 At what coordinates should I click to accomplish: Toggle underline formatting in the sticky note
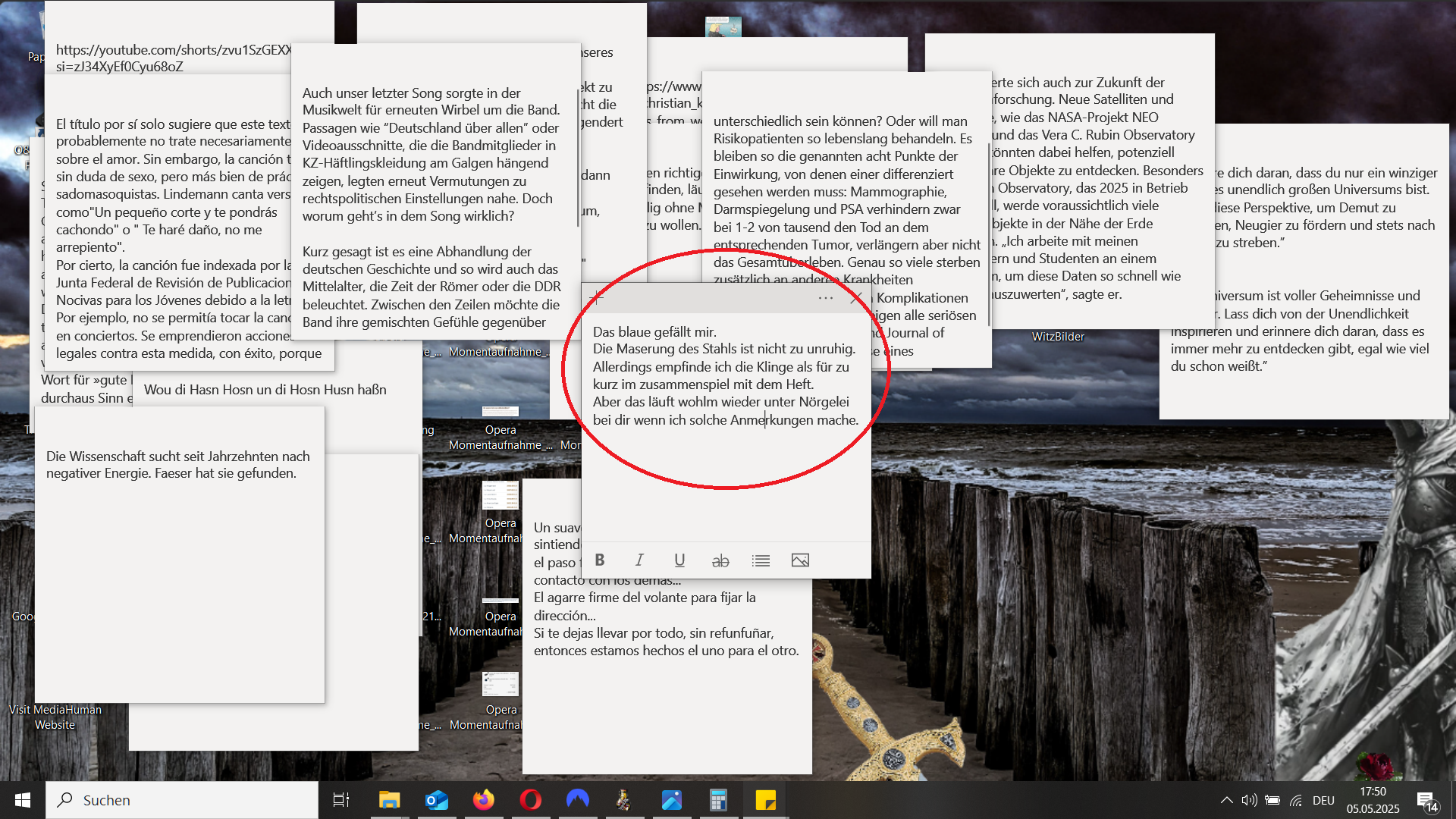679,560
